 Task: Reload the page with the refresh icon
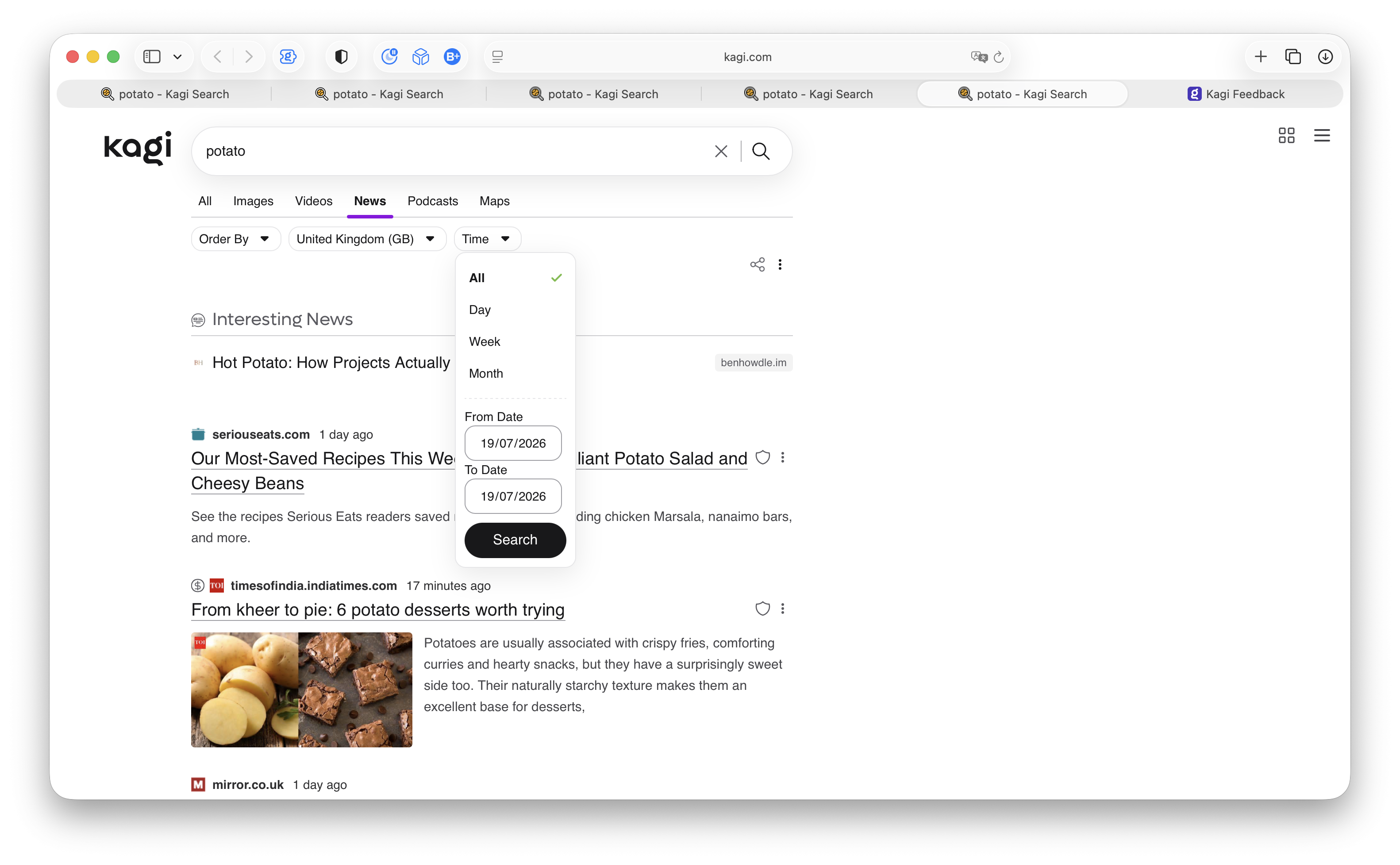click(999, 57)
